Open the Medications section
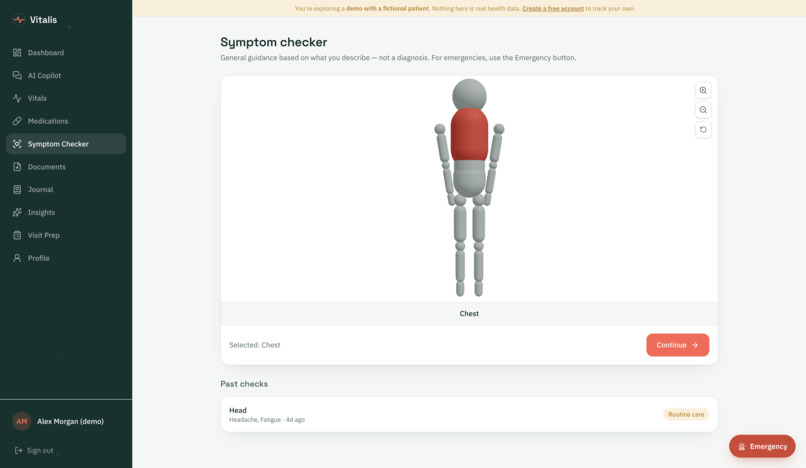 [x=66, y=121]
